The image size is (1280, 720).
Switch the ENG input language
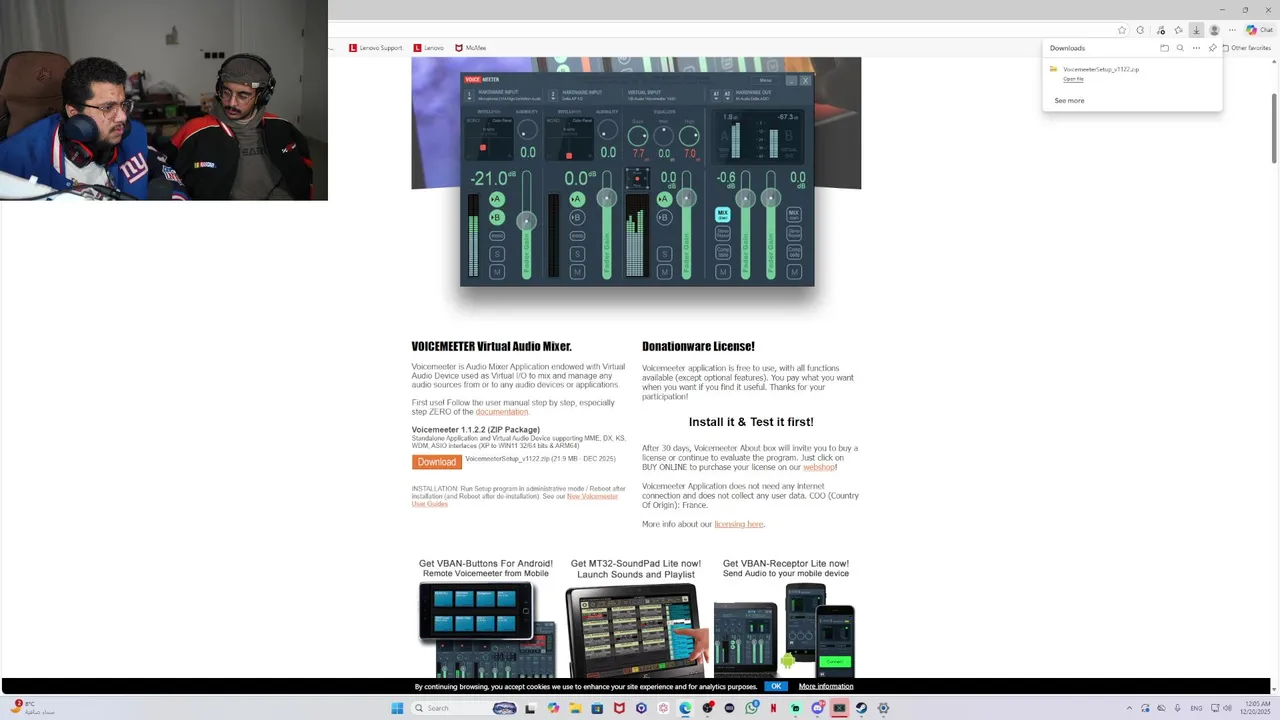tap(1196, 708)
